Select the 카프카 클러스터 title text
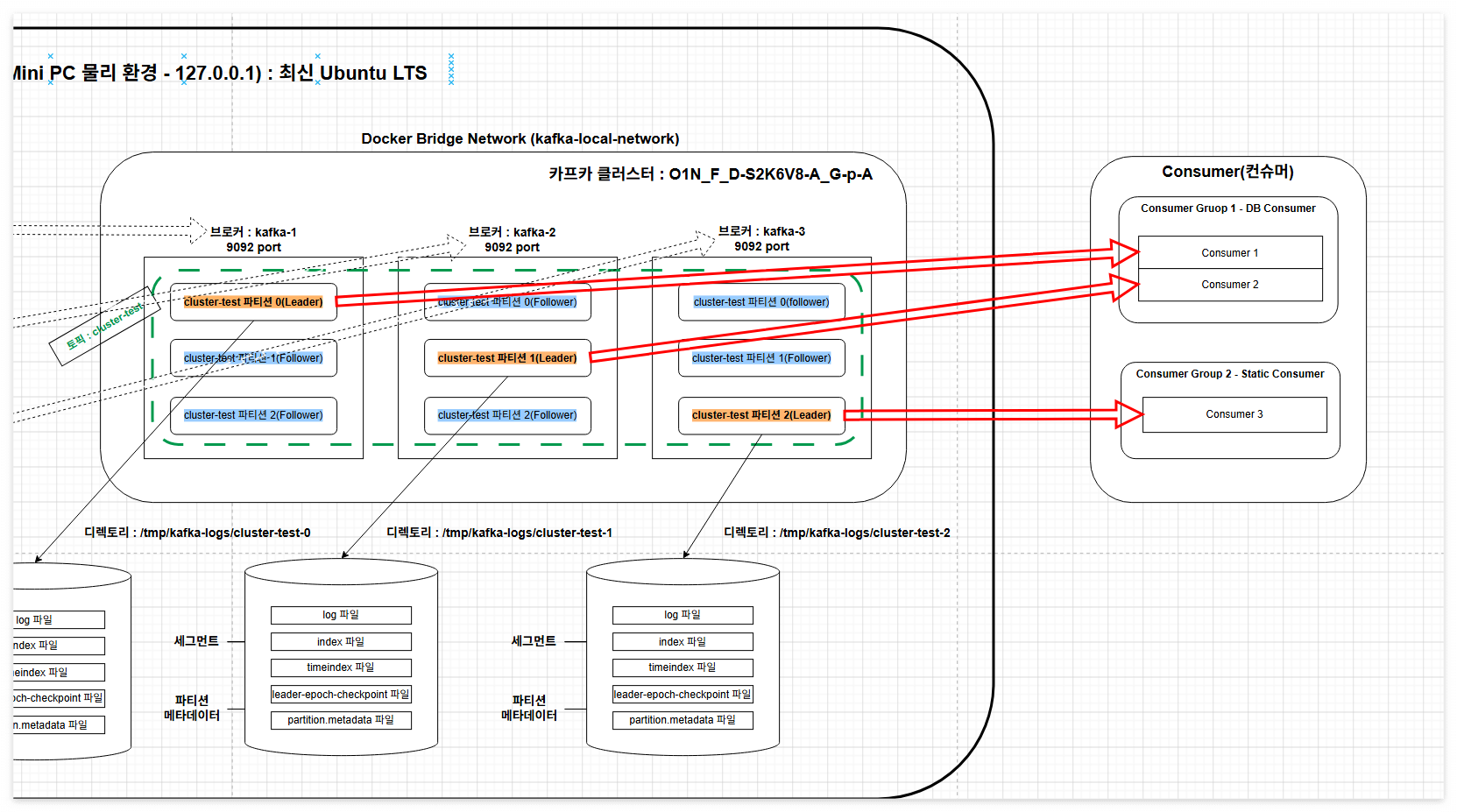The image size is (1457, 812). [711, 174]
